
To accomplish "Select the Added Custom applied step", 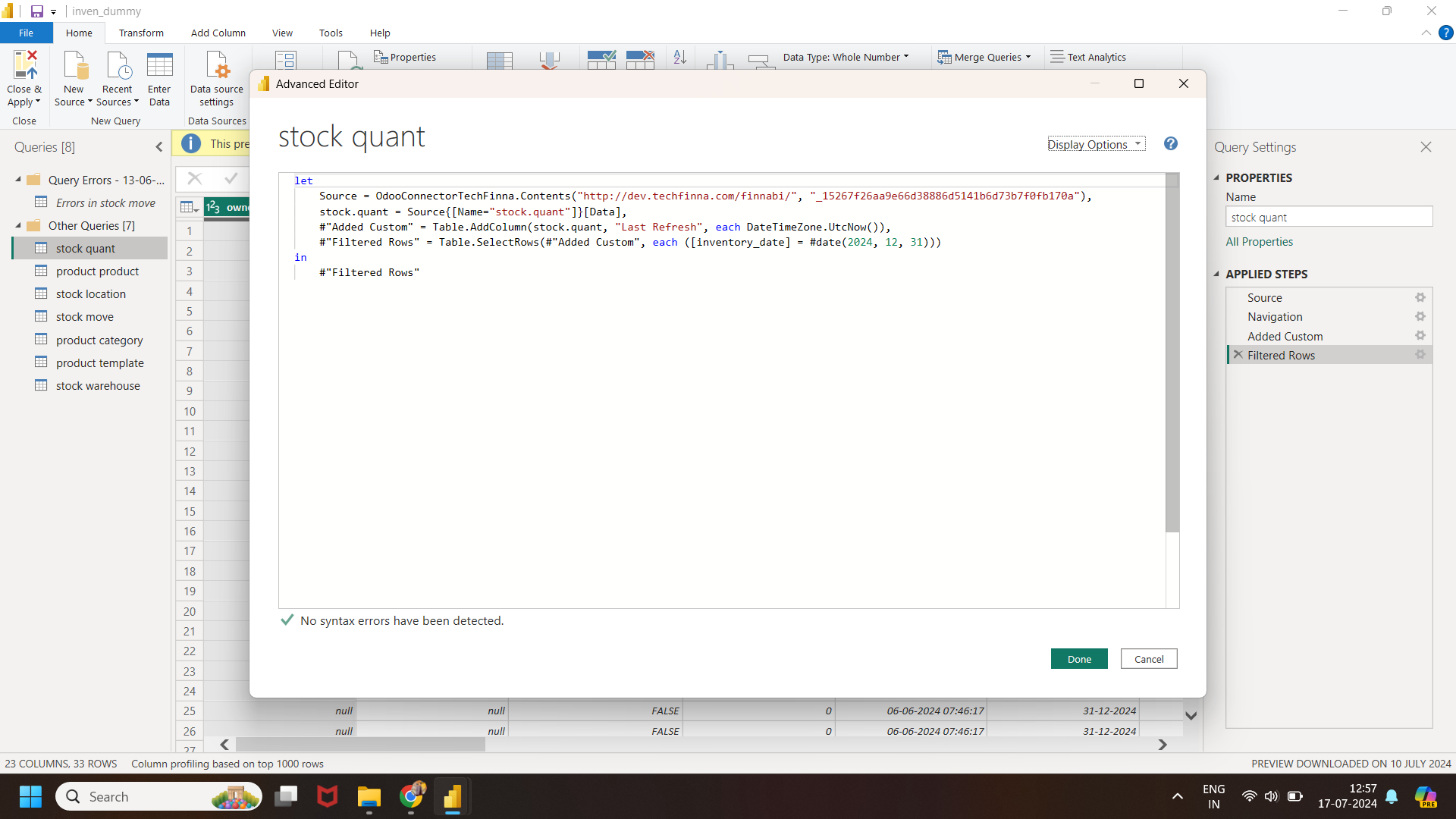I will 1285,336.
